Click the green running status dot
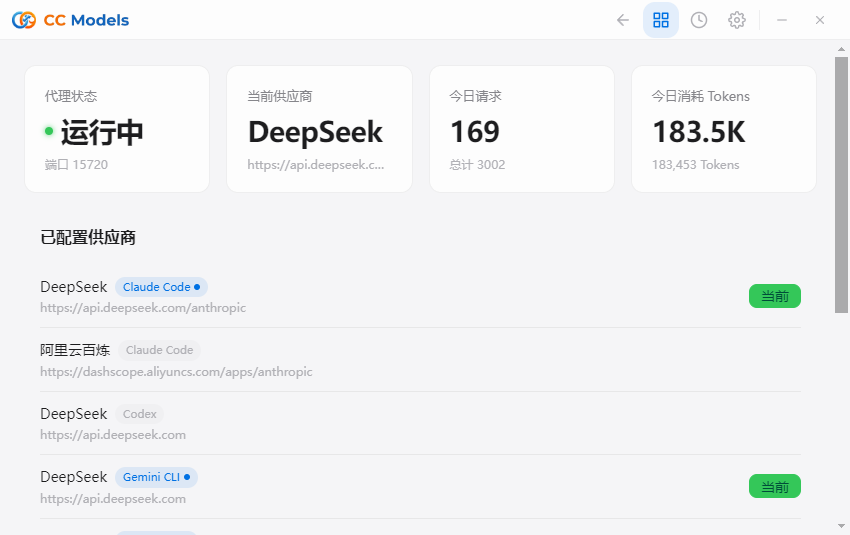Viewport: 850px width, 535px height. [49, 131]
